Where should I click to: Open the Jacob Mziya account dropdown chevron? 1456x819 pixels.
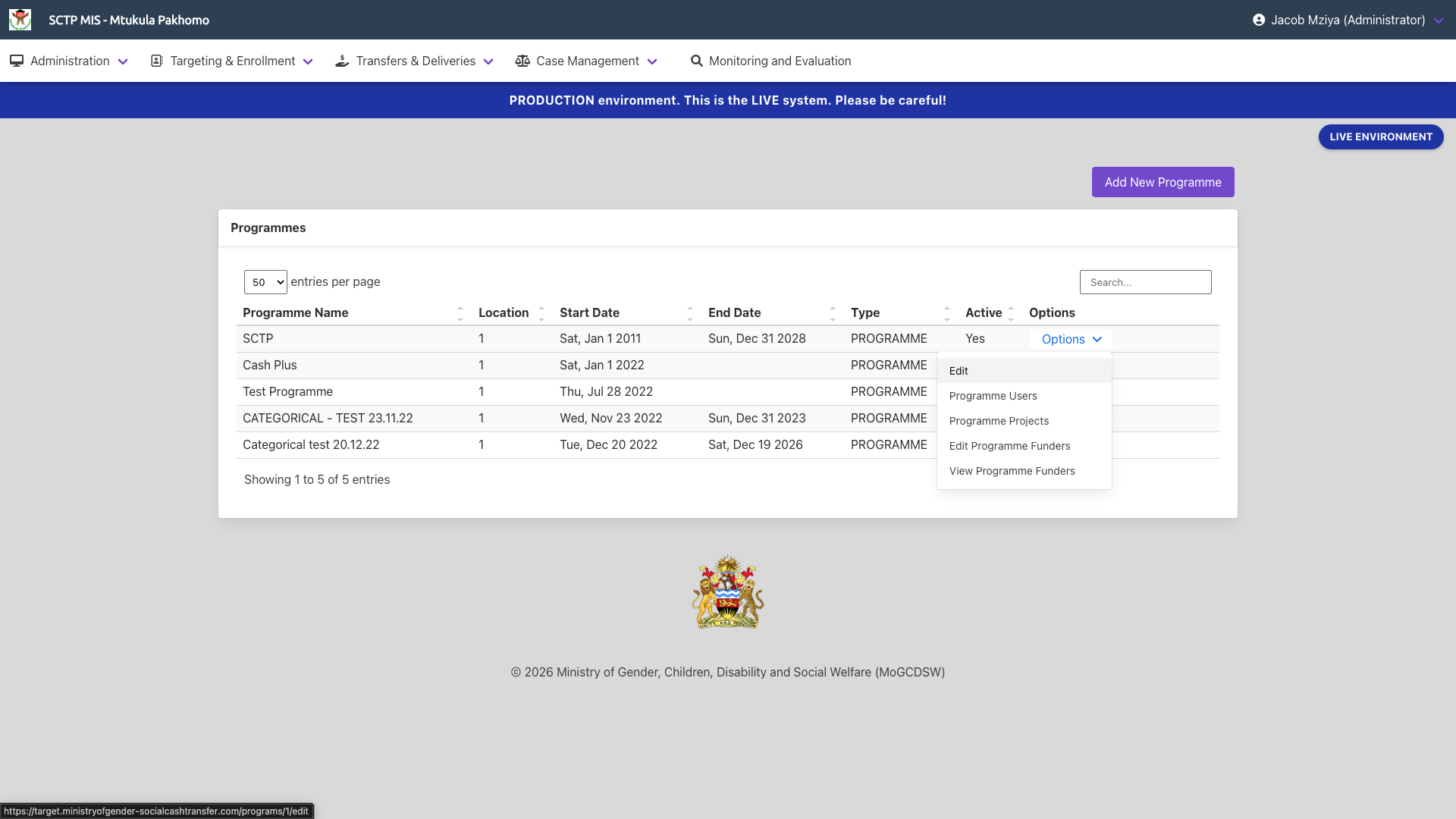1439,20
